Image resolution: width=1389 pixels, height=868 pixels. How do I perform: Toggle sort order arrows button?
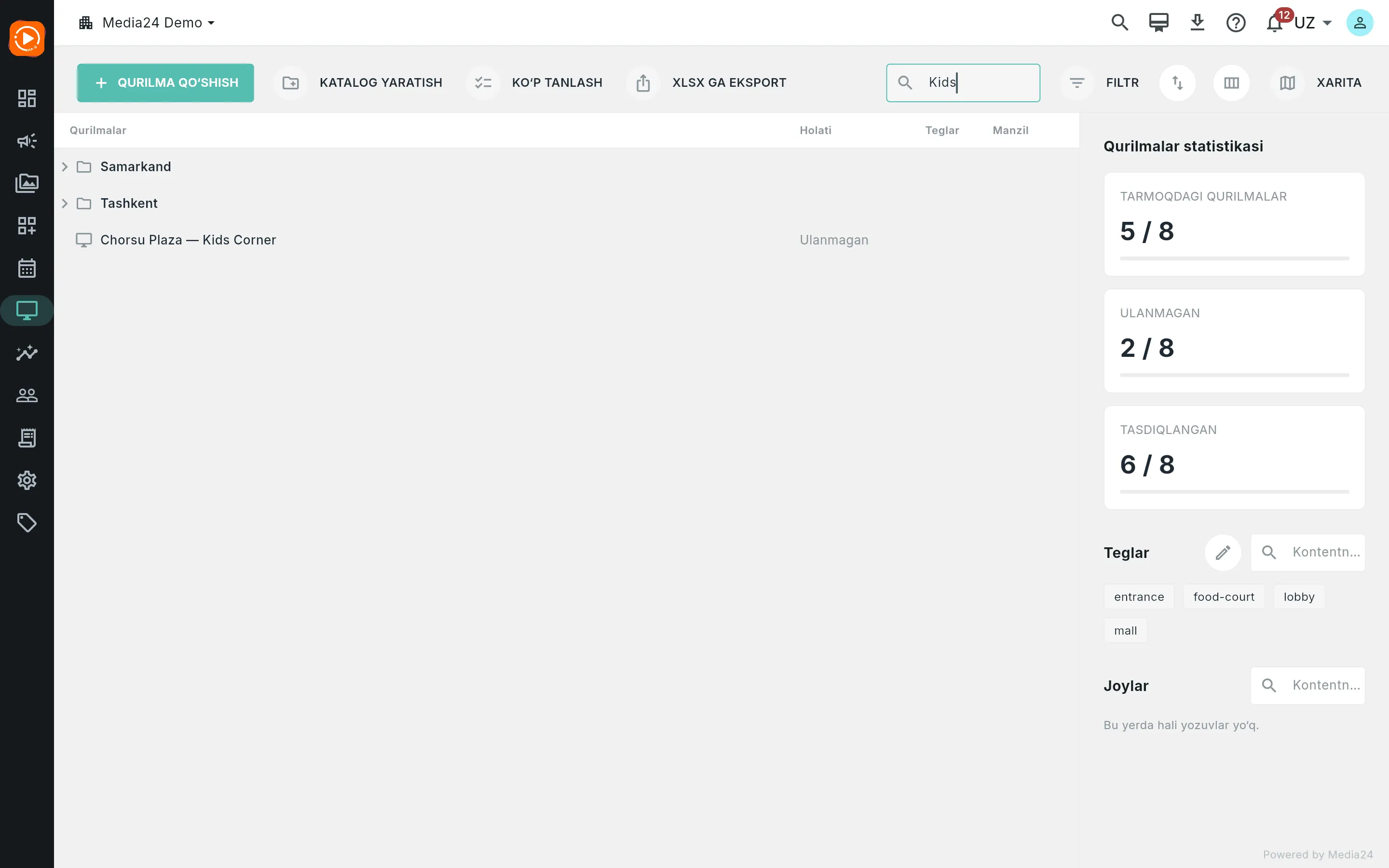1177,82
